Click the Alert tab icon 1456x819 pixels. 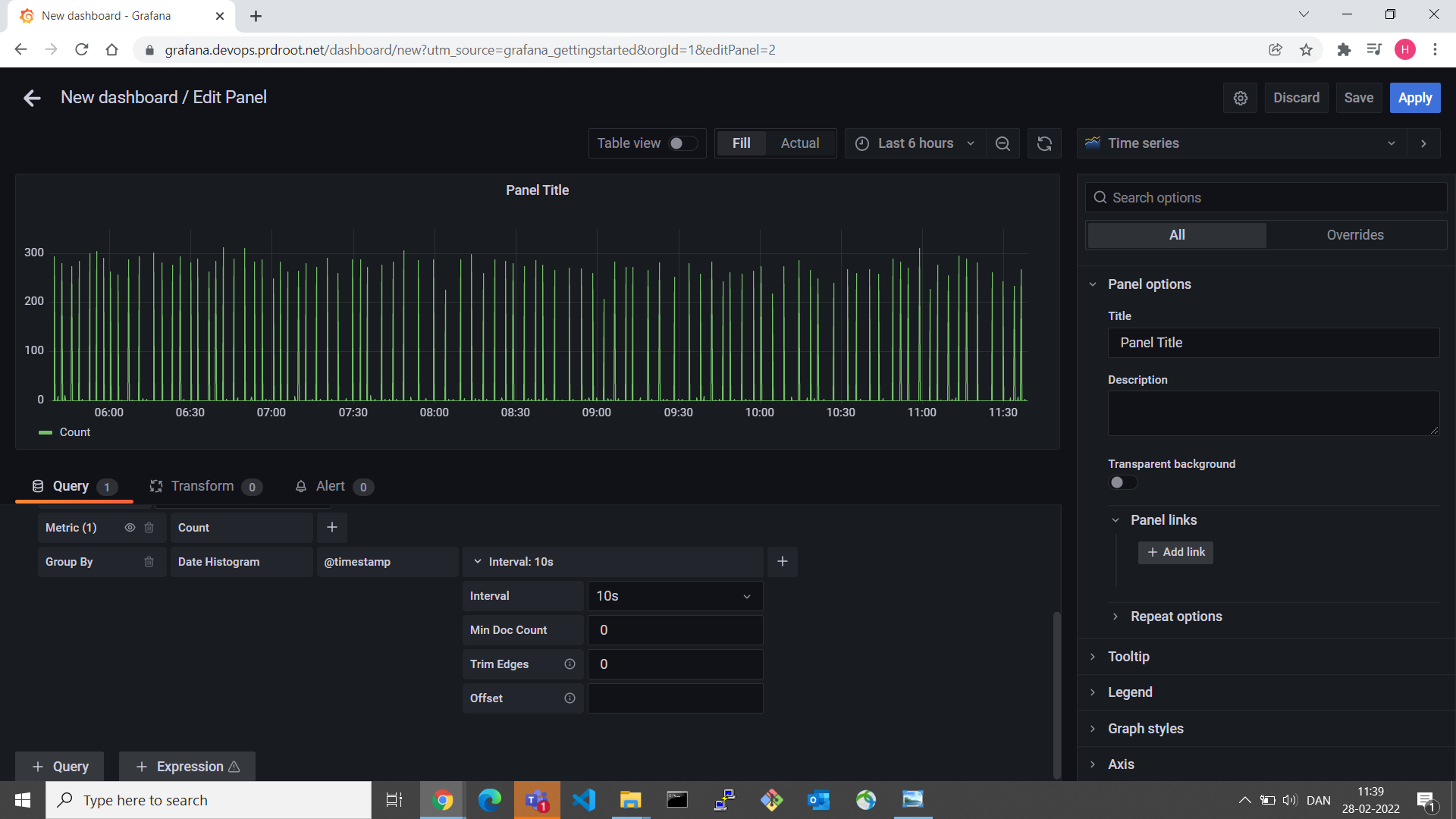(x=301, y=486)
